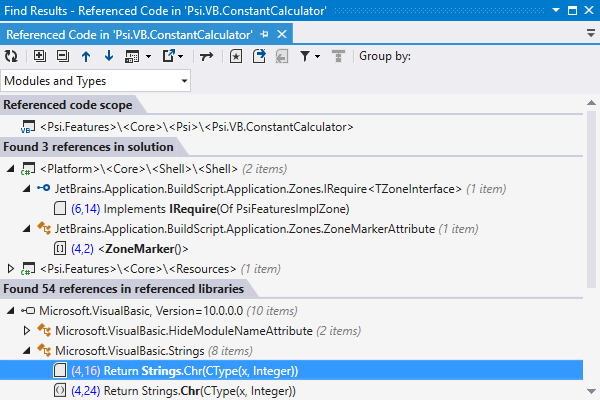This screenshot has height=400, width=600.
Task: Click the Refresh results icon
Action: click(11, 57)
